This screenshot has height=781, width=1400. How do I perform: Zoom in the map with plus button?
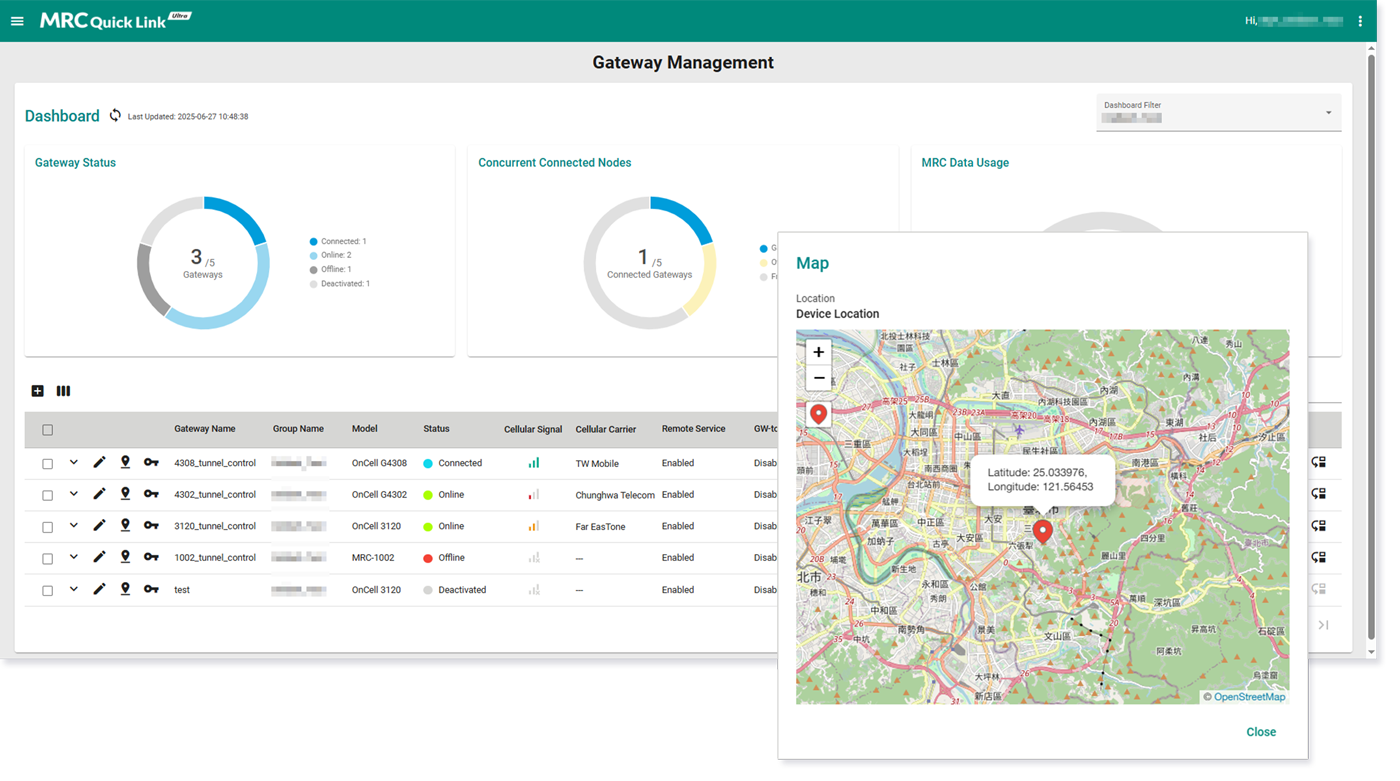818,352
